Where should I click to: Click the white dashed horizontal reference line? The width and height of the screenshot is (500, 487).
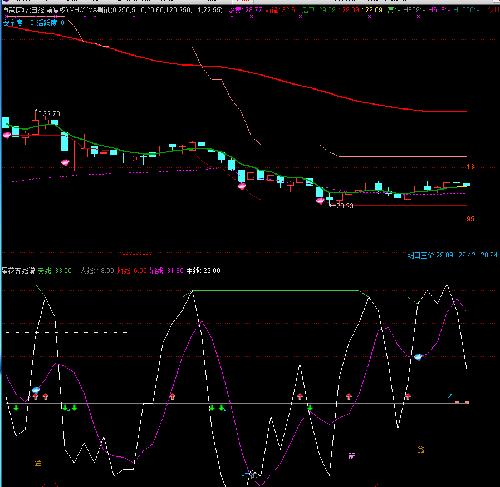point(67,332)
